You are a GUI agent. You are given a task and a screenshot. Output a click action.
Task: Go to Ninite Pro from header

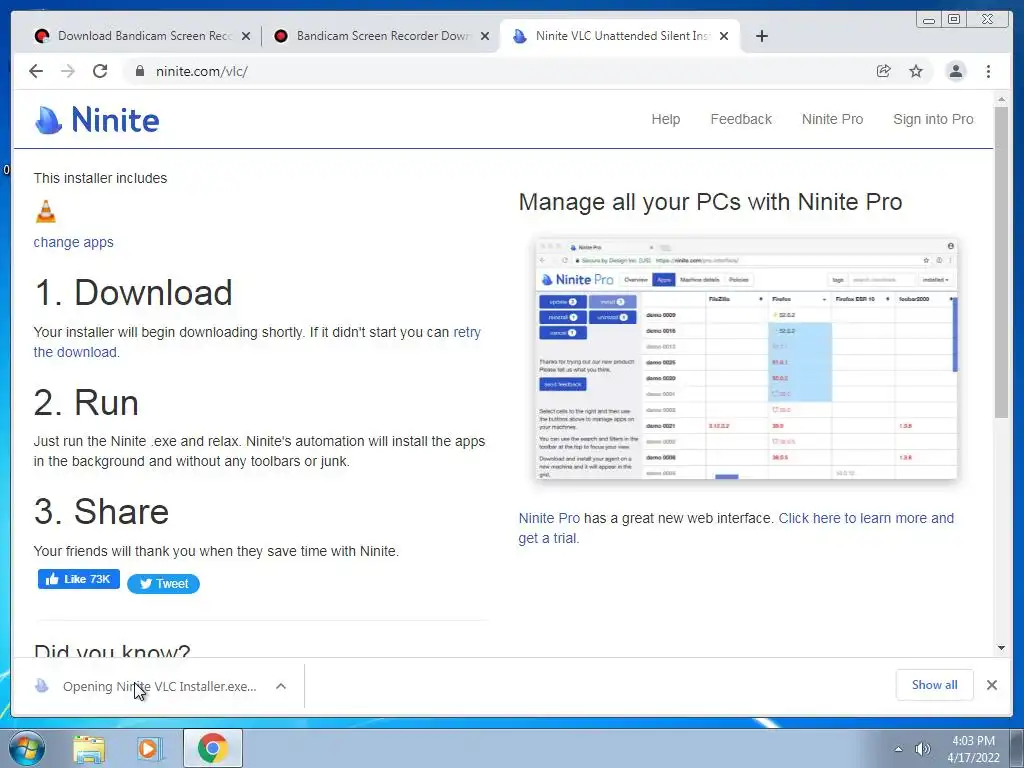(x=832, y=119)
